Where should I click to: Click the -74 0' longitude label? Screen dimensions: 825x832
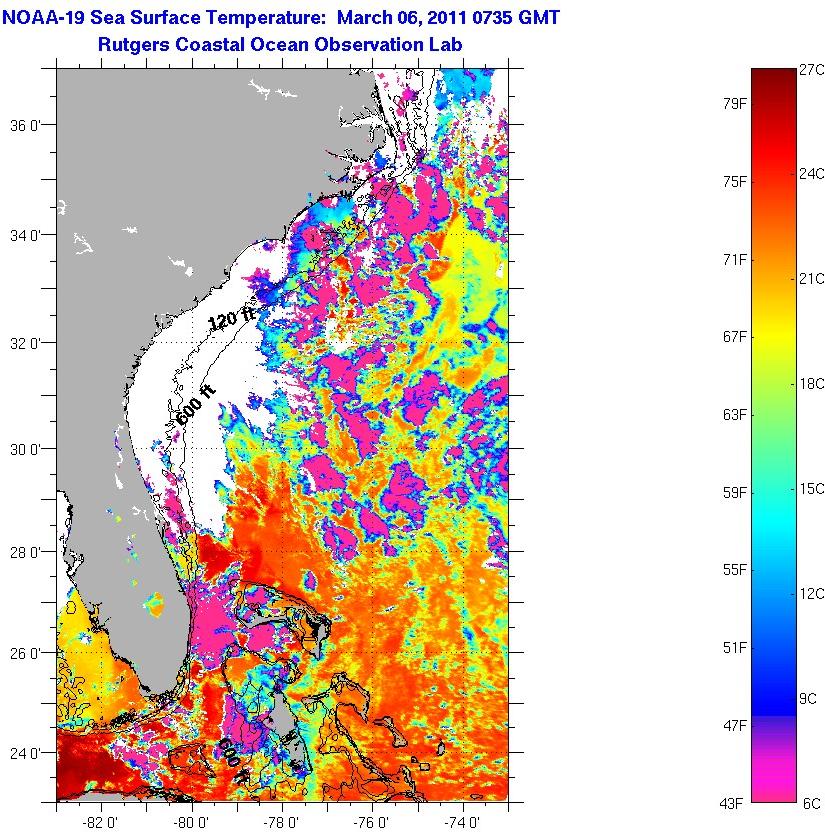(463, 822)
